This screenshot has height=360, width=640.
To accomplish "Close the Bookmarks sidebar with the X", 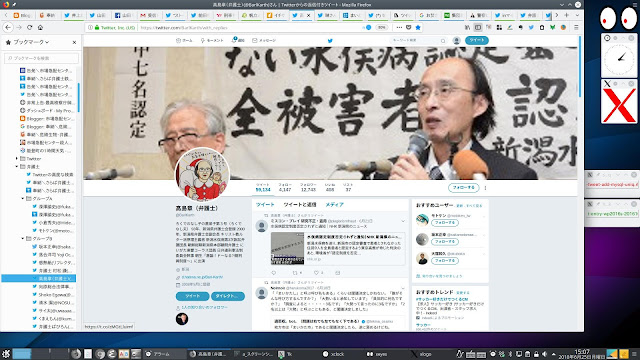I will click(x=74, y=42).
